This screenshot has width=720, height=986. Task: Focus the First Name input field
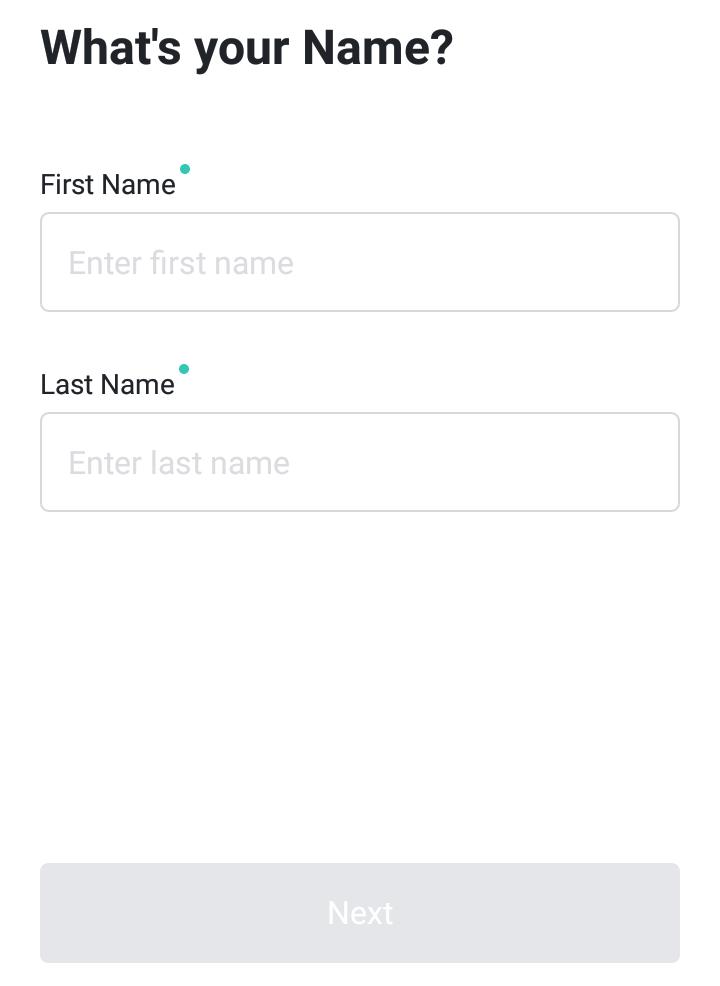pos(360,262)
